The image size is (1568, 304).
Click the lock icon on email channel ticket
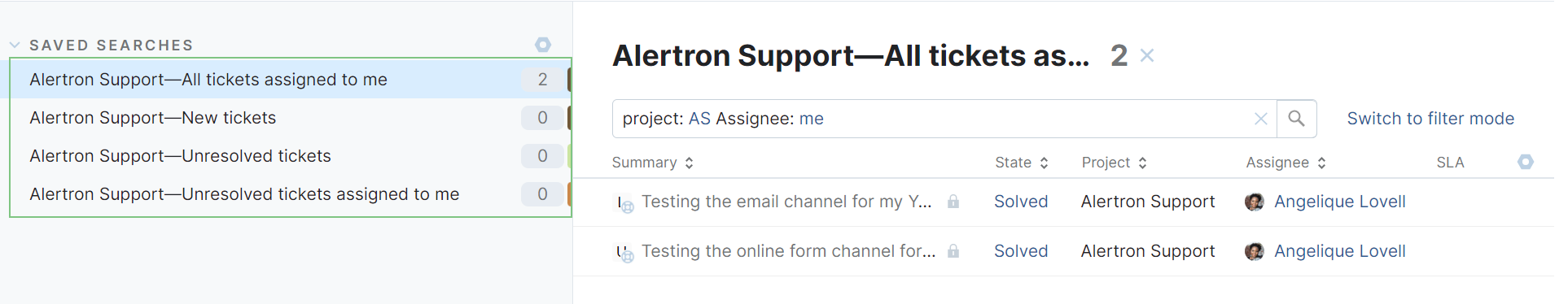(953, 202)
